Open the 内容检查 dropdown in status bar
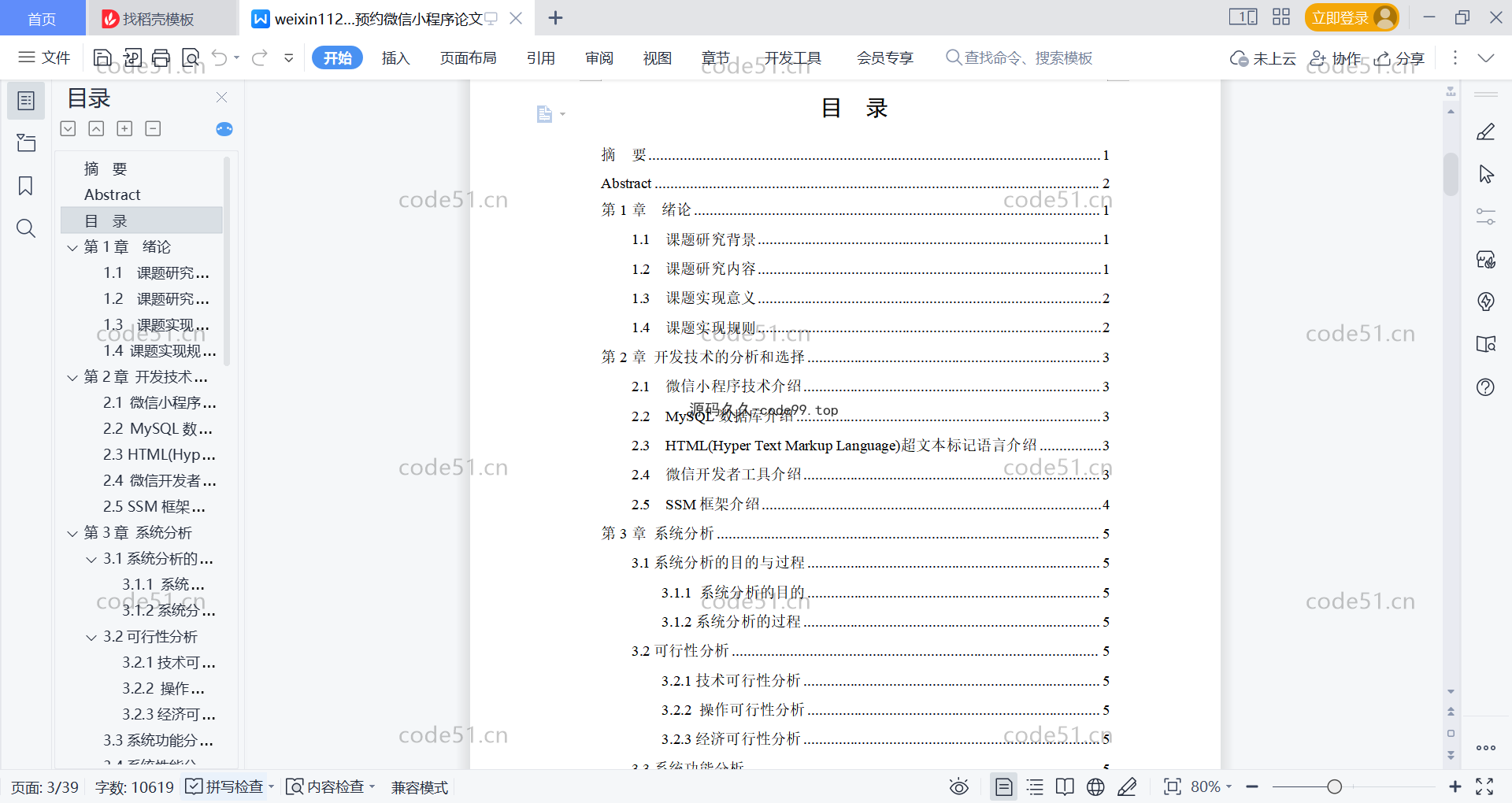The image size is (1512, 803). 372,786
